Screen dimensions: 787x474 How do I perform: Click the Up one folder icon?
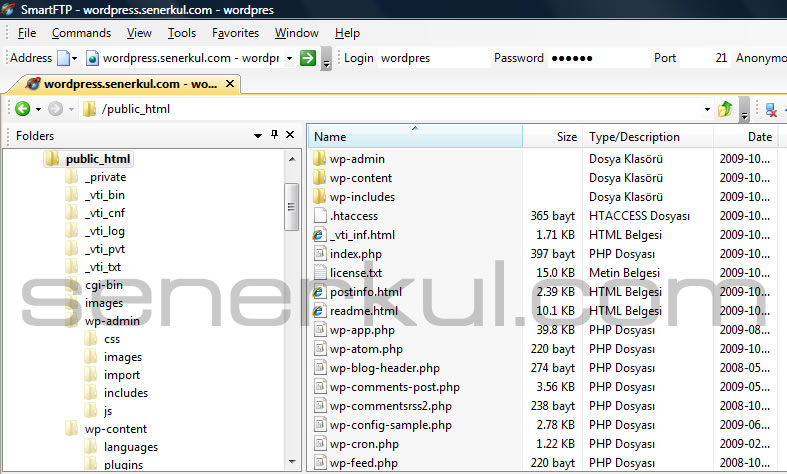[x=725, y=108]
